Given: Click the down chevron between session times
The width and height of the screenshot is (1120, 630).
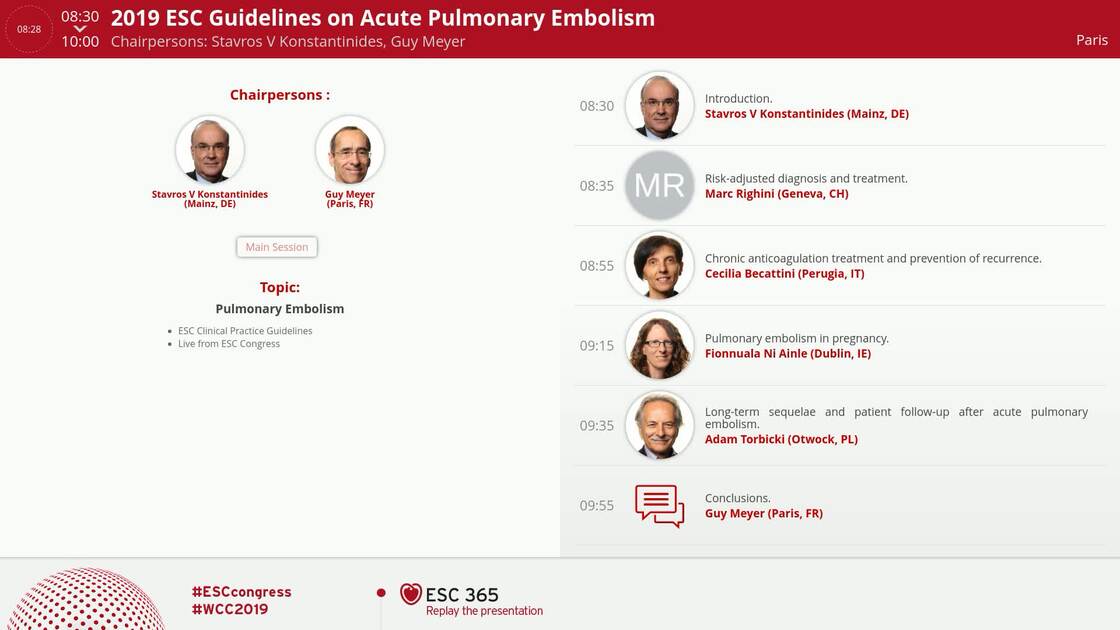Looking at the screenshot, I should 80,29.
